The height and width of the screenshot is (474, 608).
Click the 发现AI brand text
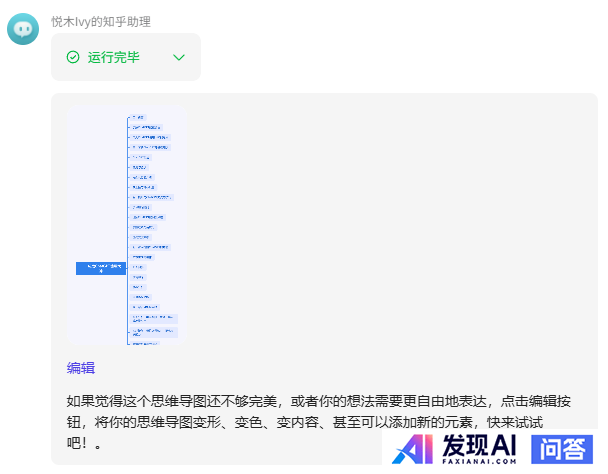click(479, 445)
